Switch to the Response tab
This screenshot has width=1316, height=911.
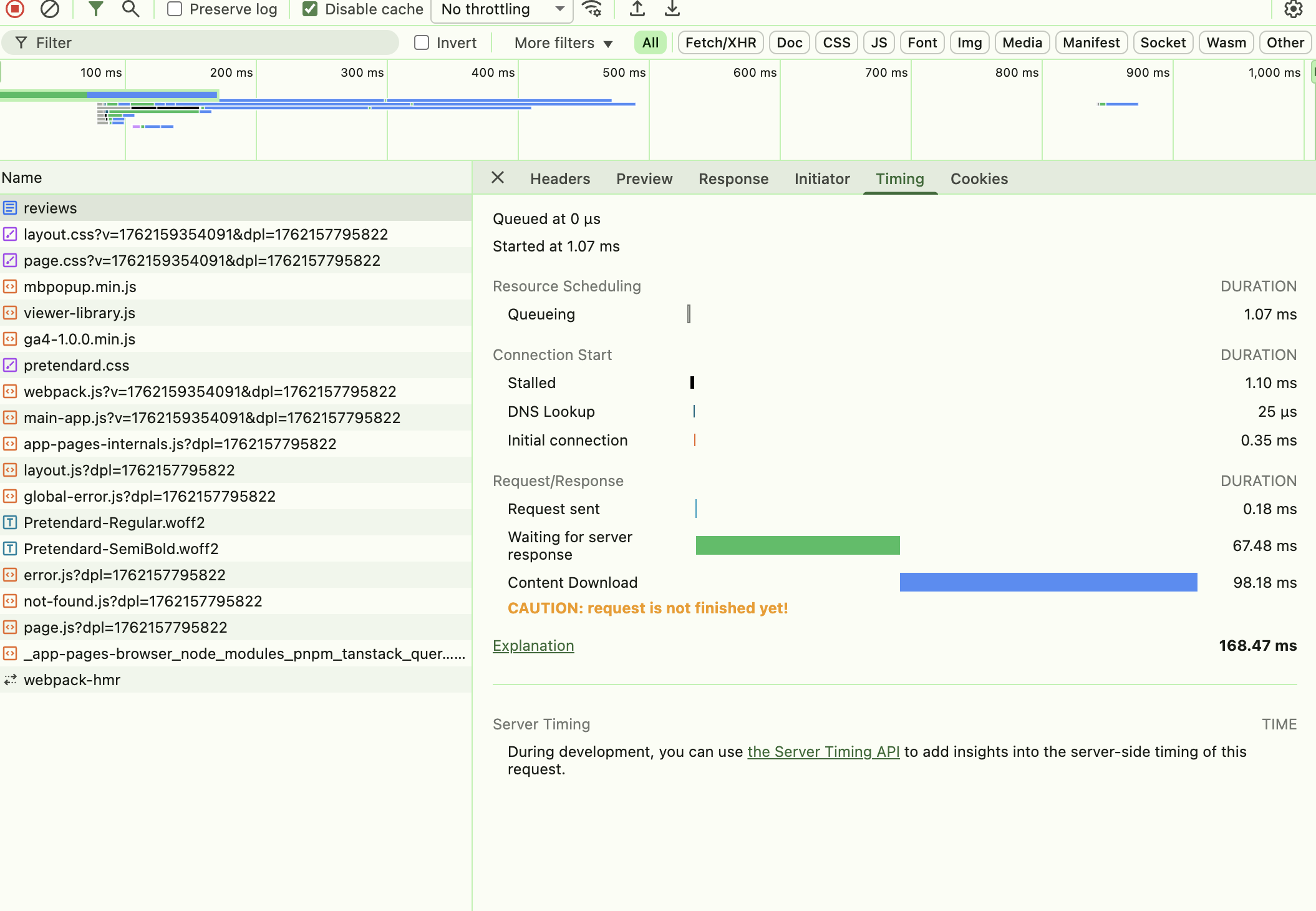pyautogui.click(x=733, y=179)
